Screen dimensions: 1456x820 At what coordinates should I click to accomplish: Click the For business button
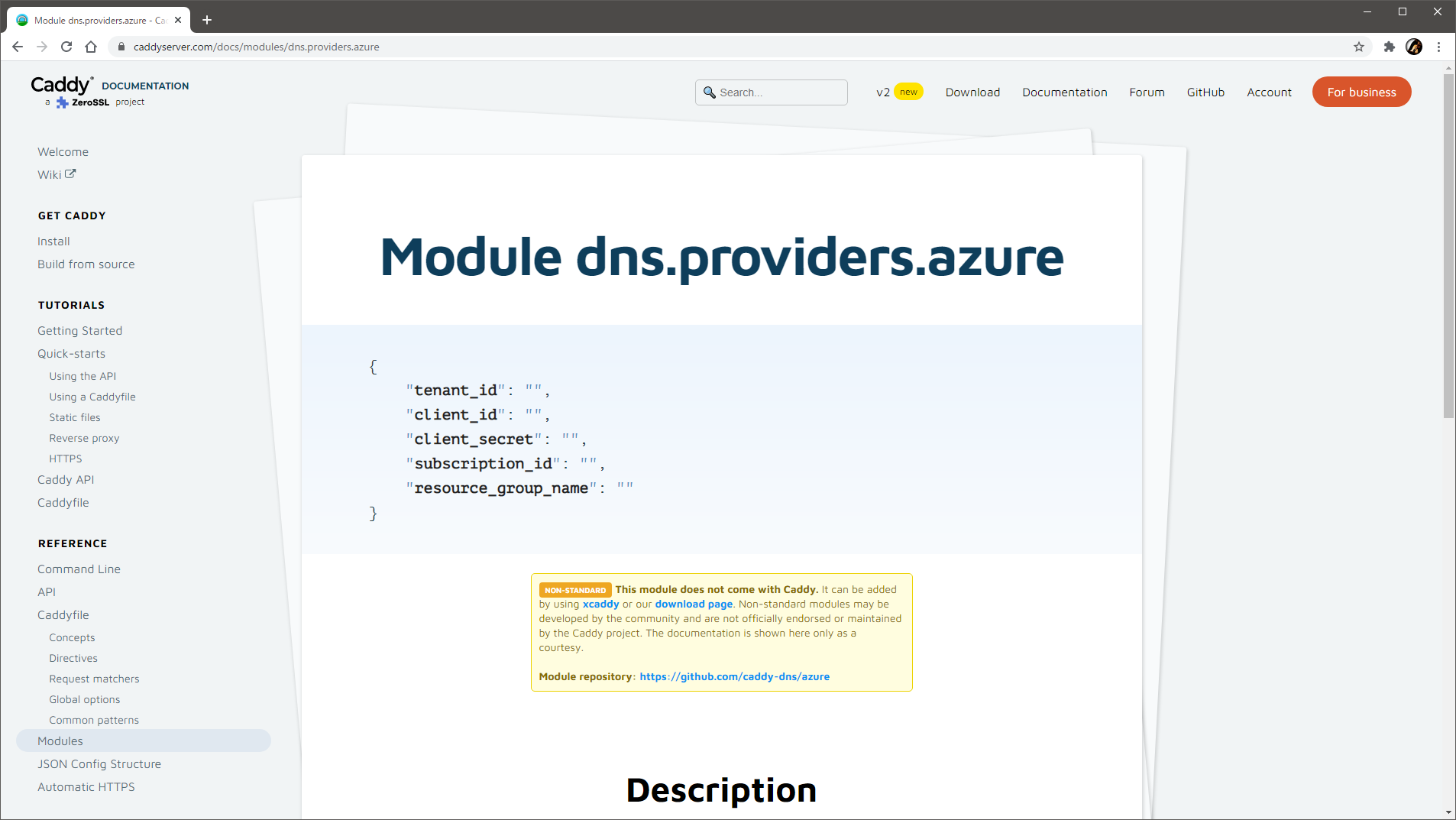pos(1361,92)
